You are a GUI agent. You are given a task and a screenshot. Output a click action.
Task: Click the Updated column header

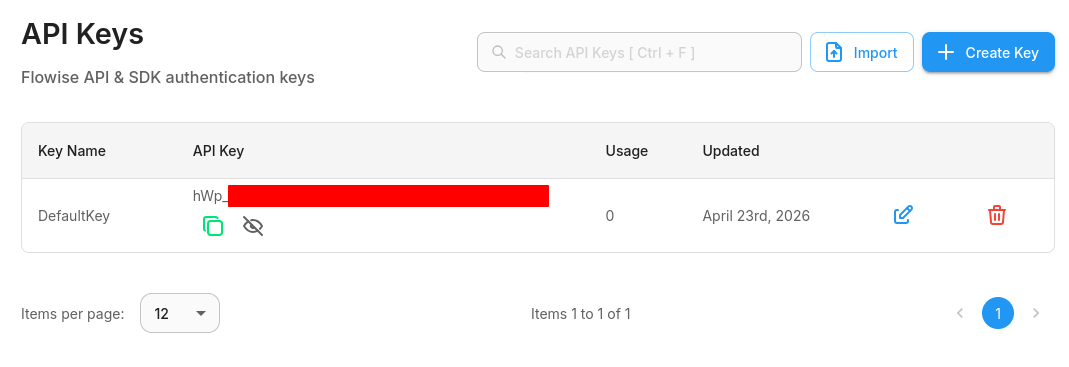(x=731, y=151)
